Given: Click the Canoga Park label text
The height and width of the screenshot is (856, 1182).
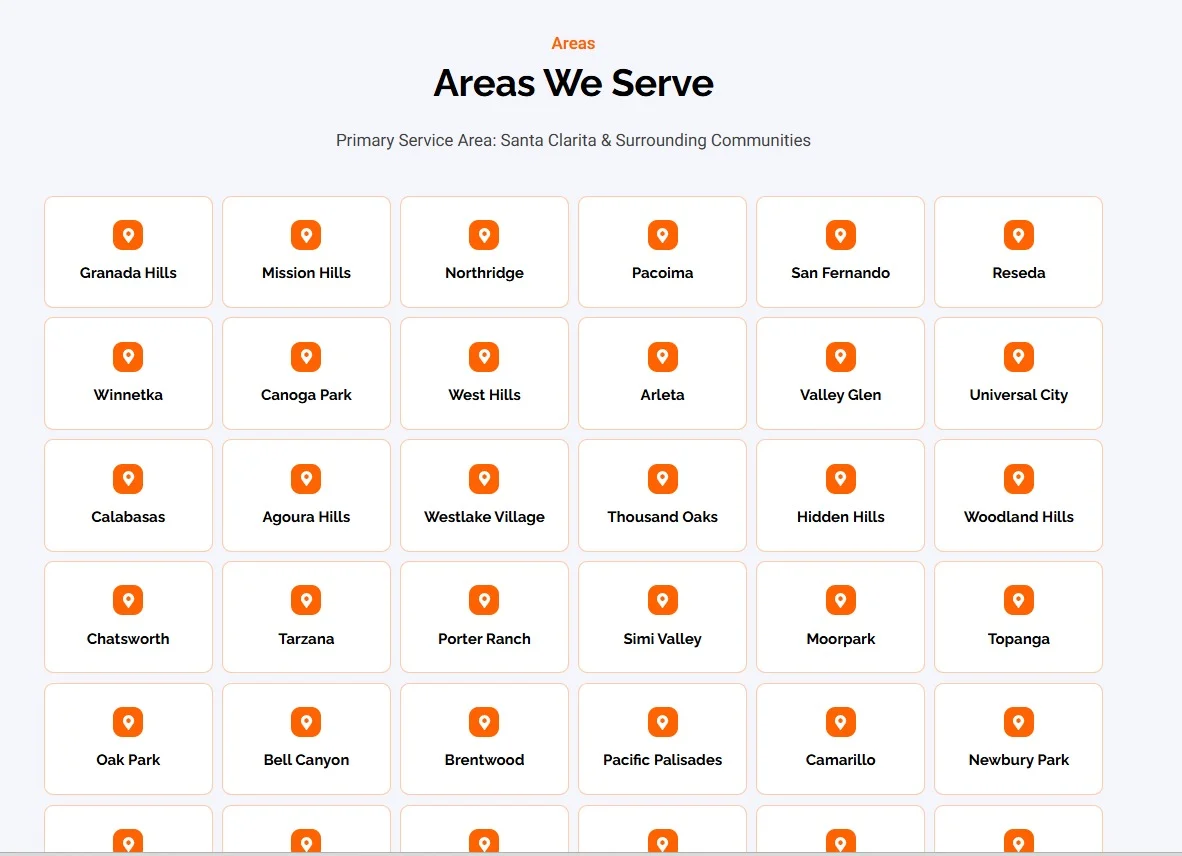Looking at the screenshot, I should [306, 396].
